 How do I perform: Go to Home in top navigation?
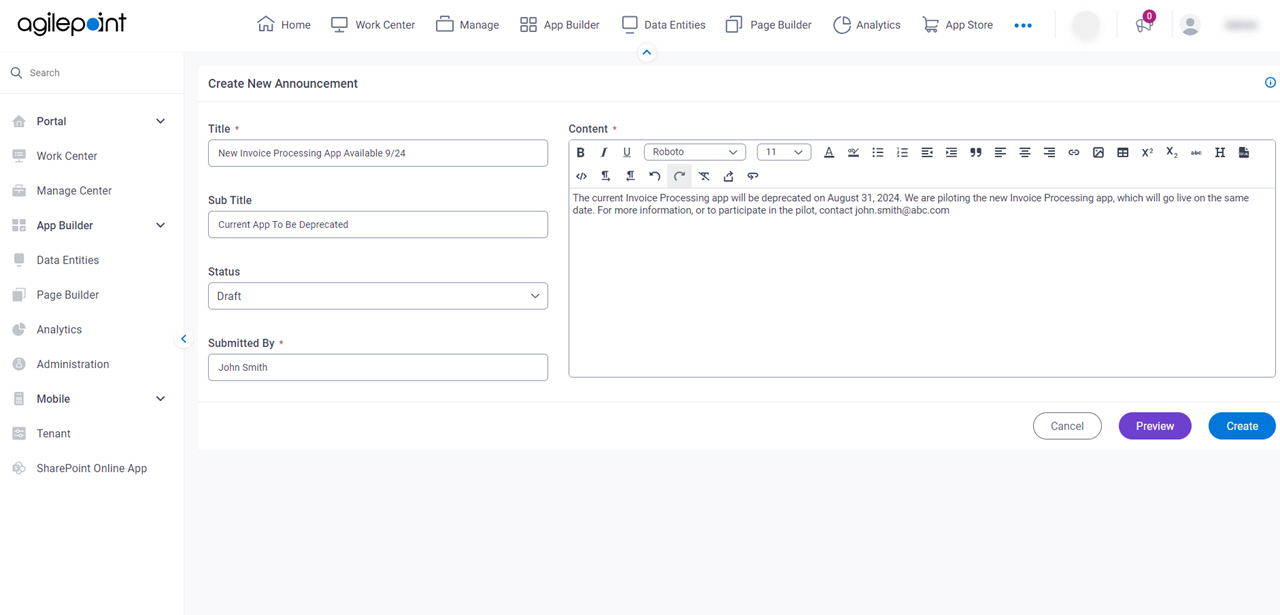pos(284,25)
